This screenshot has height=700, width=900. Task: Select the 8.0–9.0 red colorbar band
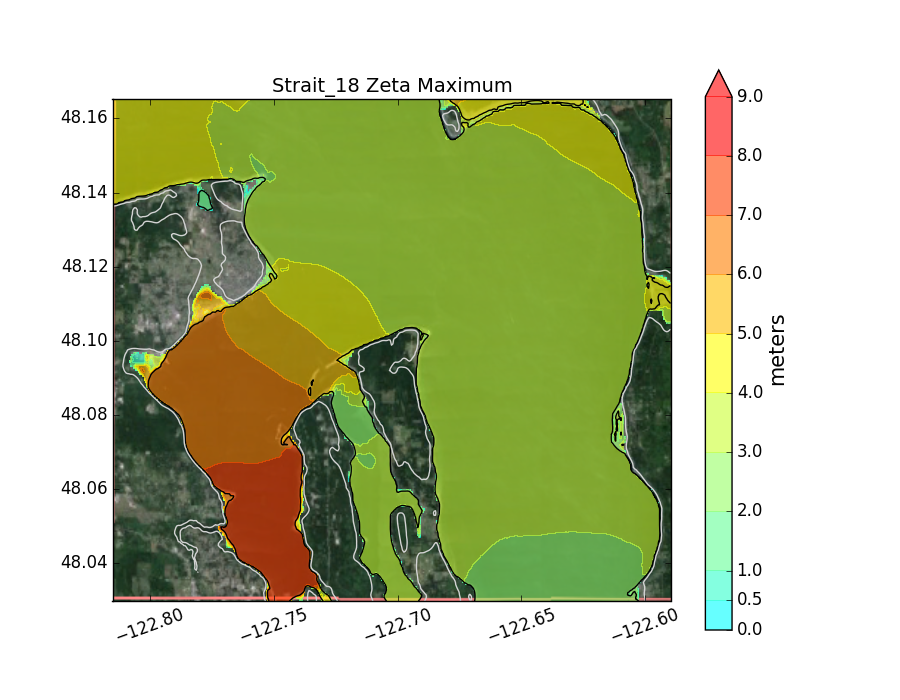[719, 126]
